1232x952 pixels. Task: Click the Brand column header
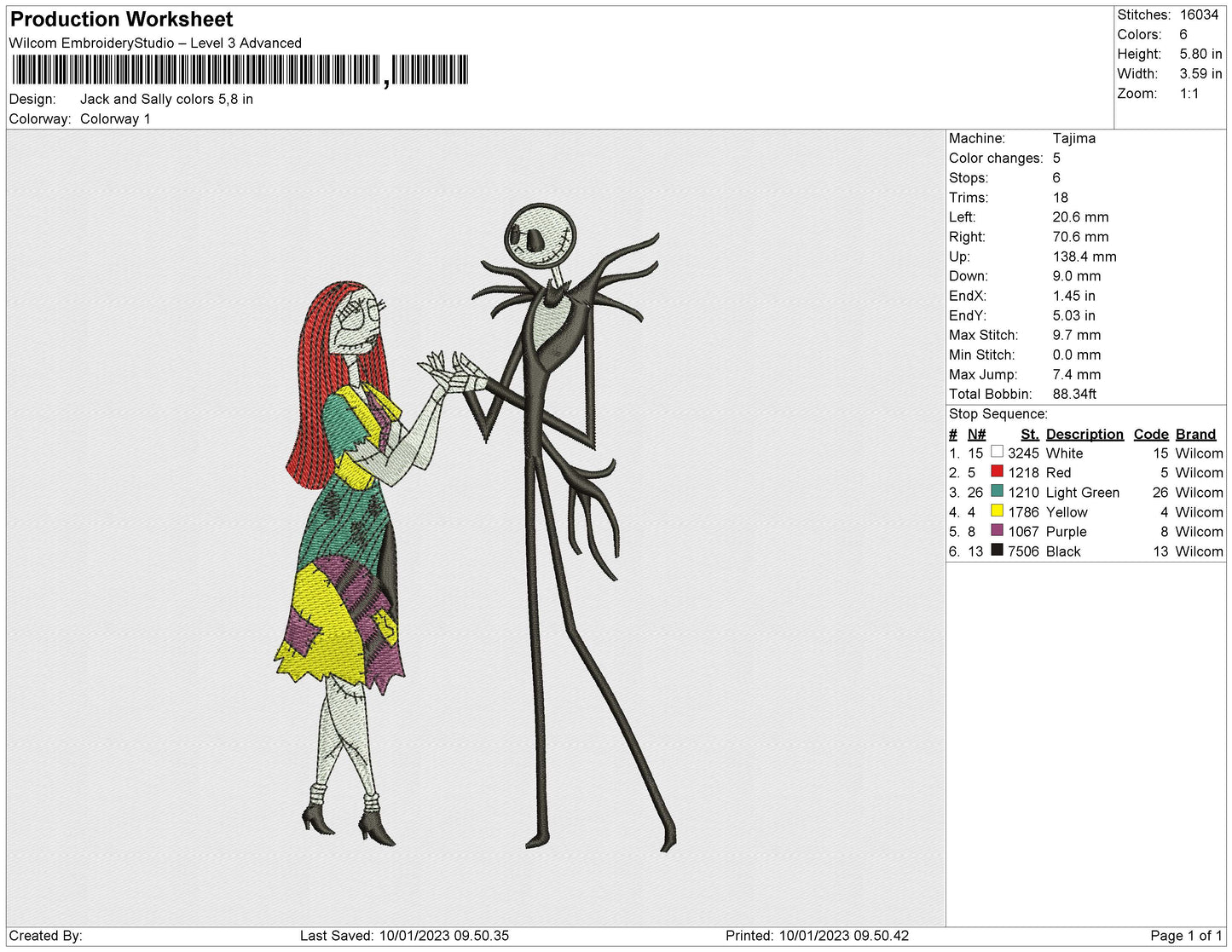[x=1195, y=434]
